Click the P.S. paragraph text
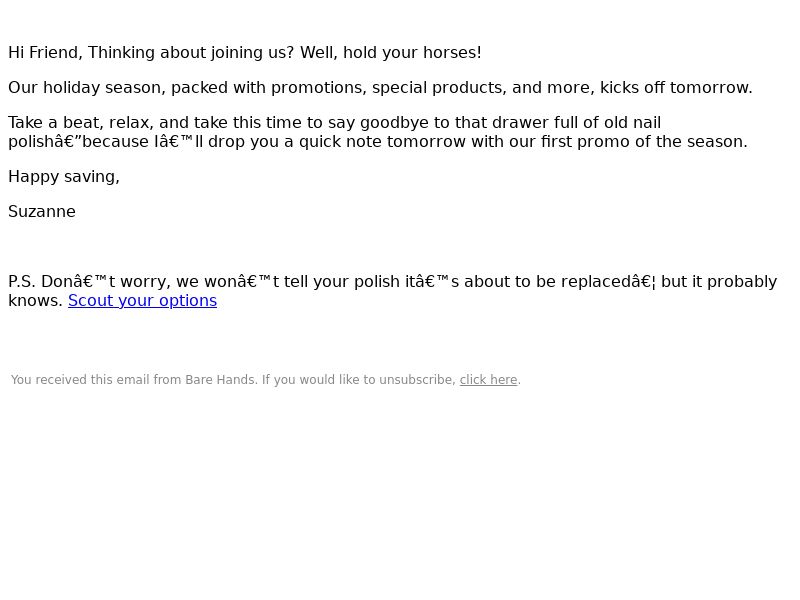Viewport: 800px width, 600px height. [392, 291]
